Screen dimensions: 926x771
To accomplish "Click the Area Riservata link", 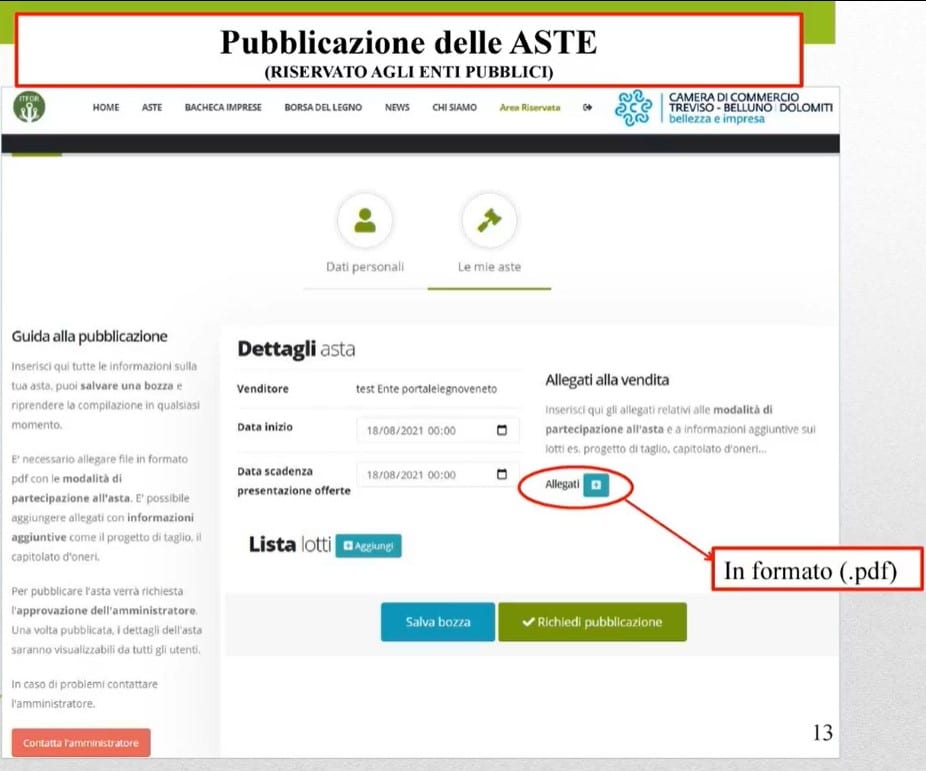I will [x=530, y=108].
